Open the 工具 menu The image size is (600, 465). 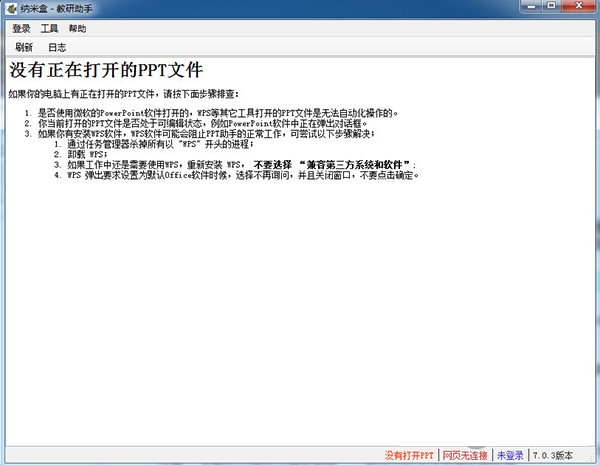49,29
